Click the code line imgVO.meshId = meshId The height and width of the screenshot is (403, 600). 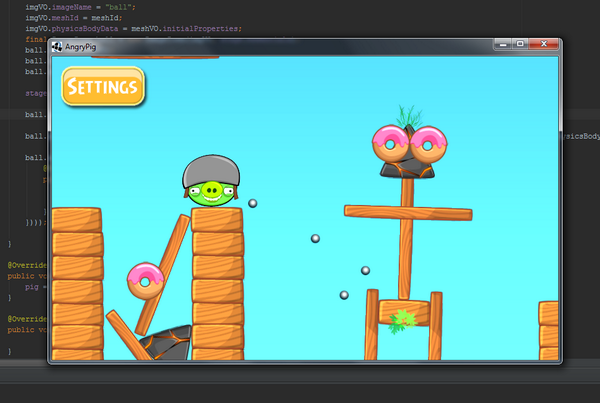[74, 18]
